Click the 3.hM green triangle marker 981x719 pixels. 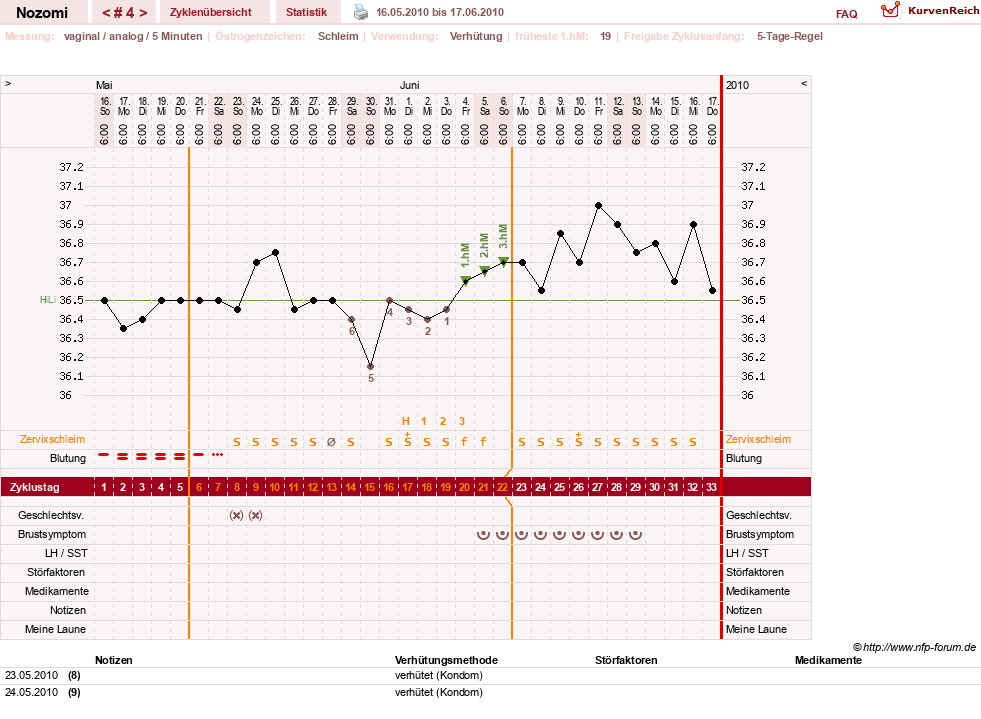click(503, 261)
